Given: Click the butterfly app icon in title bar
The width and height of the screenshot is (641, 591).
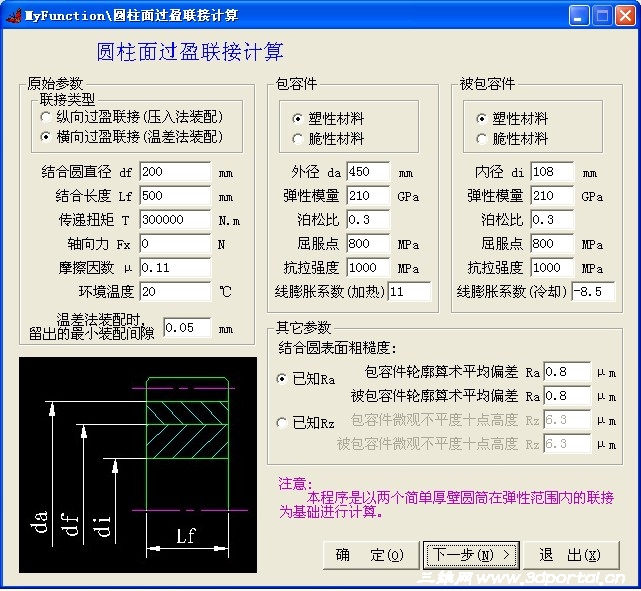Looking at the screenshot, I should pos(13,16).
